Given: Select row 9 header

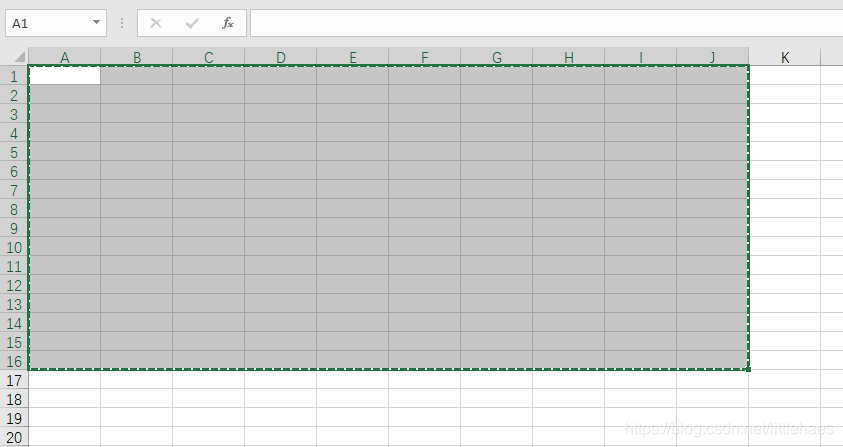Looking at the screenshot, I should (x=14, y=228).
